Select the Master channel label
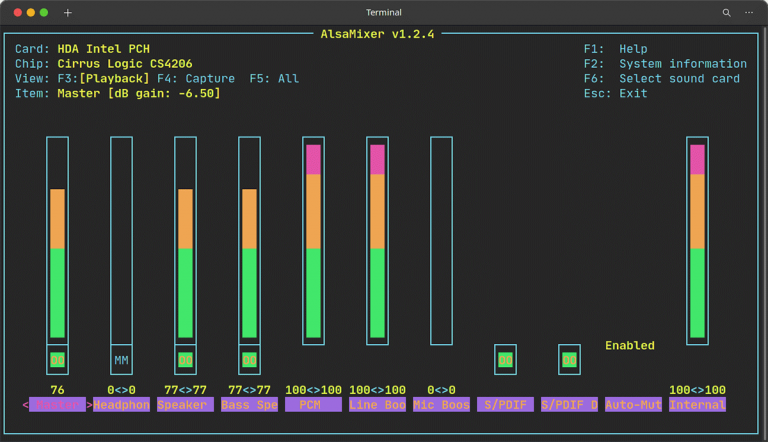The height and width of the screenshot is (442, 768). pyautogui.click(x=57, y=405)
